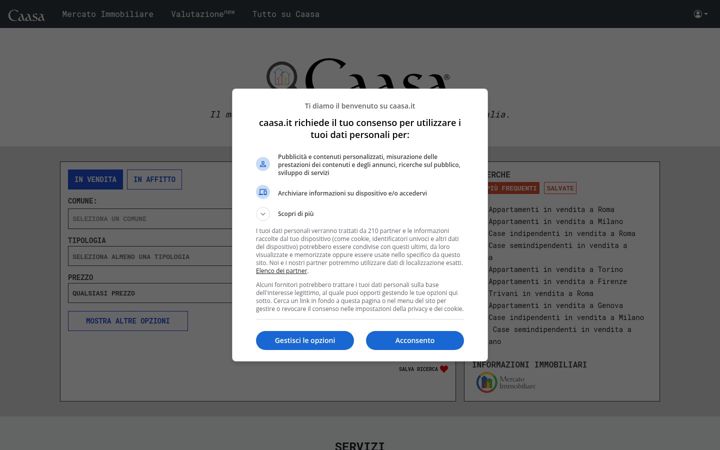
Task: Open Appartamenti in vendita a Firenze
Action: click(558, 281)
